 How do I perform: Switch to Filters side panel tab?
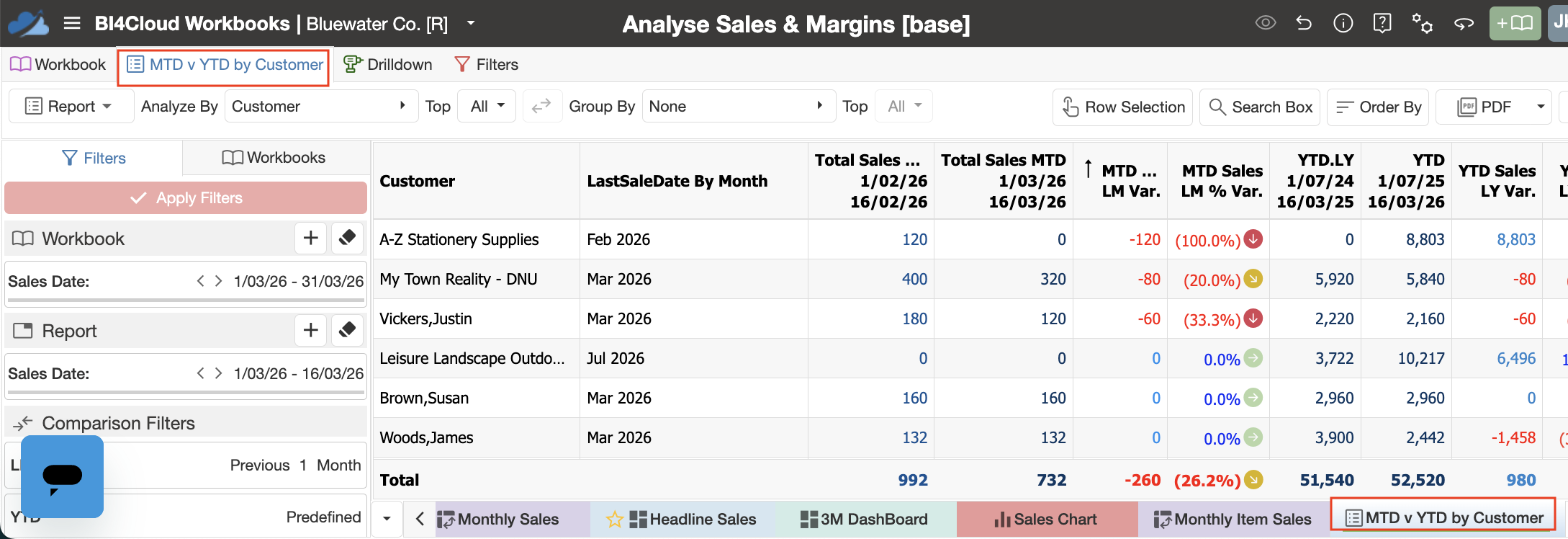(94, 158)
